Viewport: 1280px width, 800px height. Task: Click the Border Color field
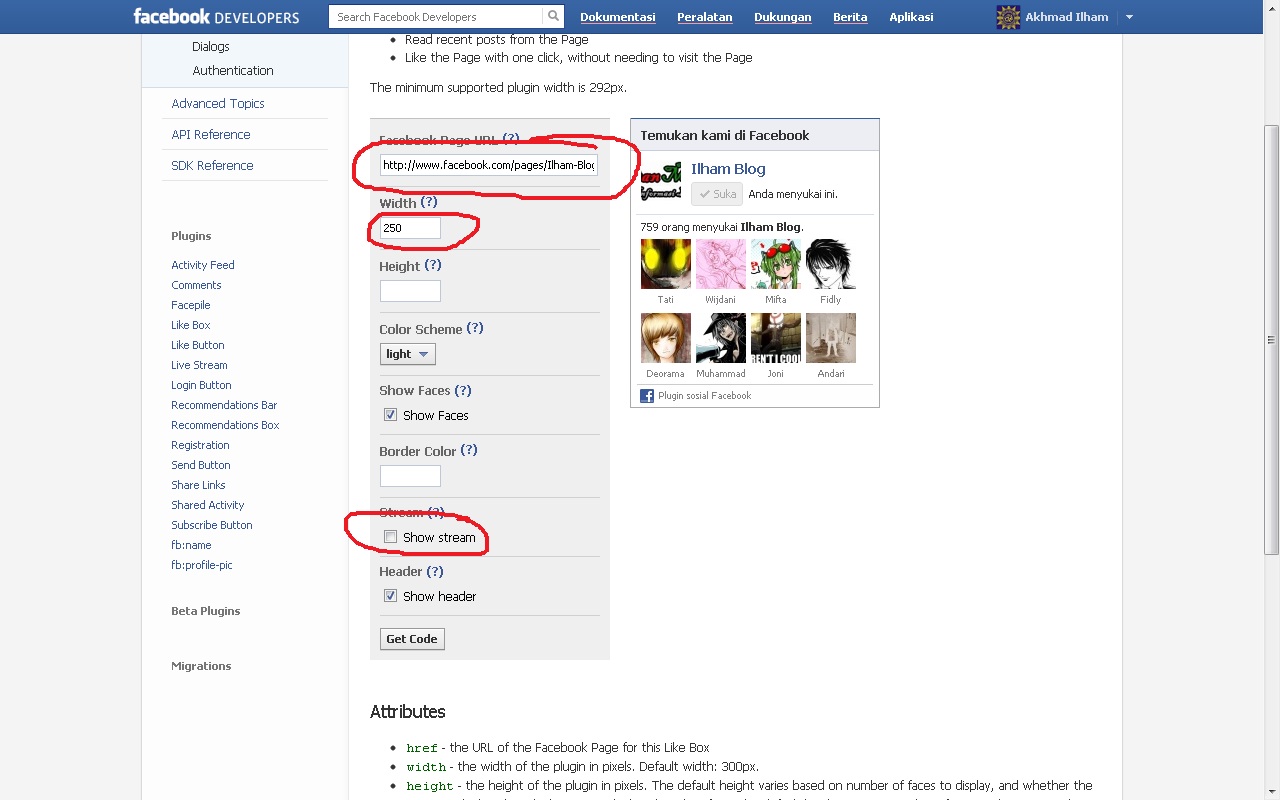pos(410,476)
